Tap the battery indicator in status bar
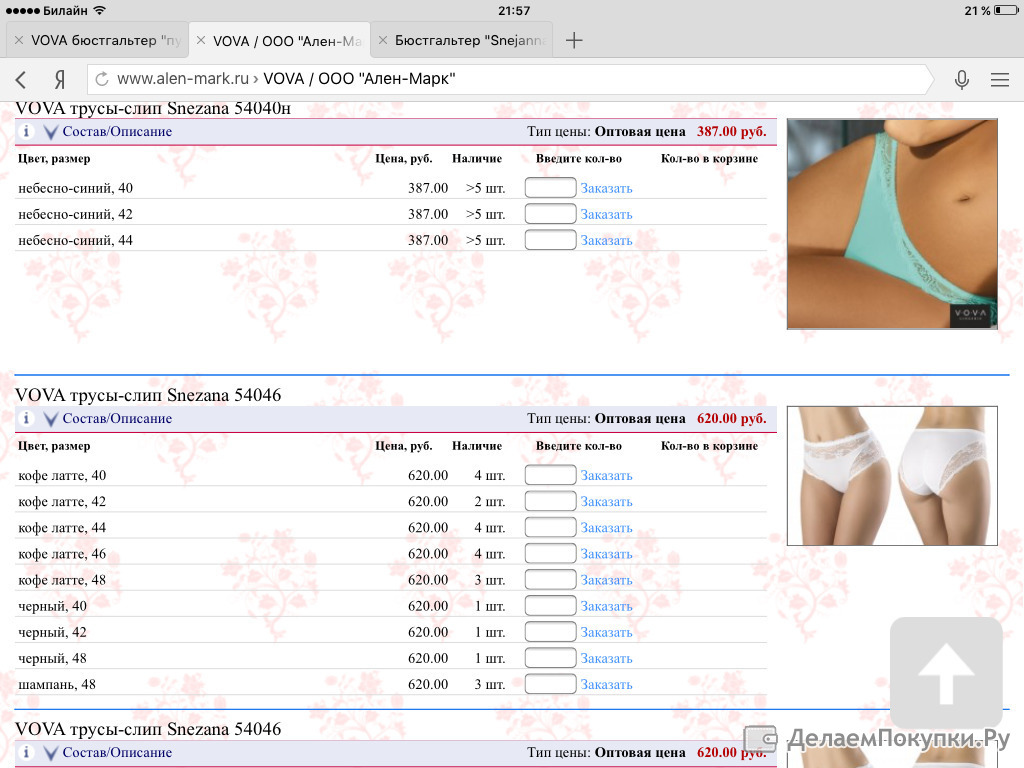This screenshot has width=1024, height=768. point(1006,10)
